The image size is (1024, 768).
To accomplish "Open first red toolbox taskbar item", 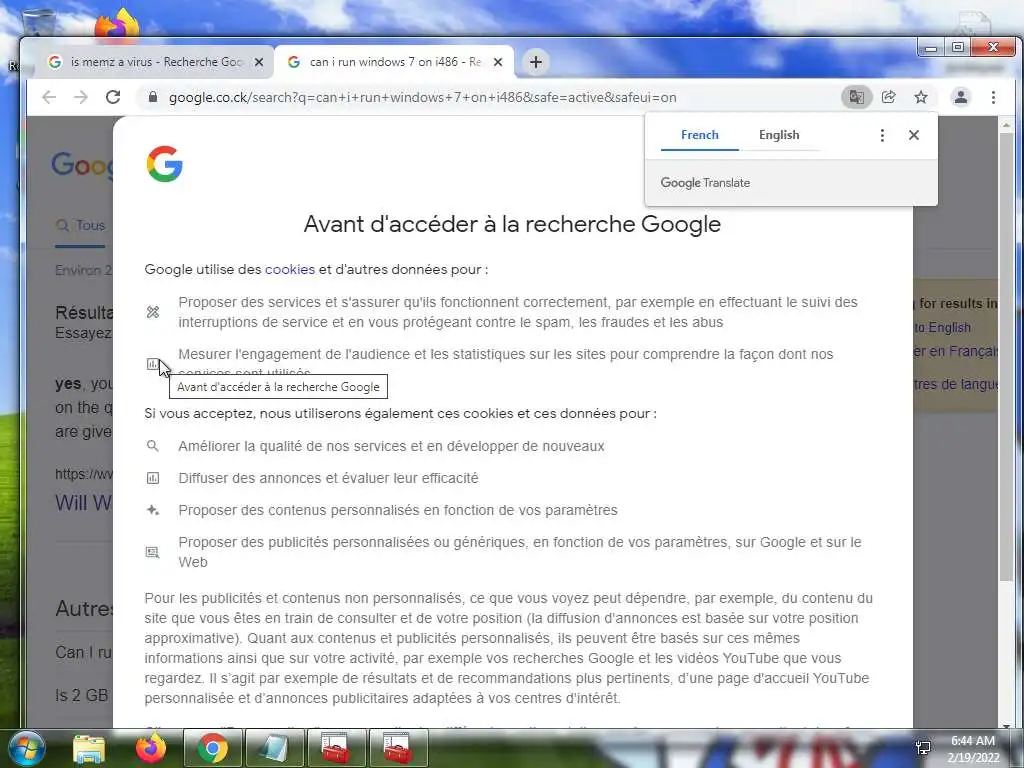I will [x=337, y=748].
